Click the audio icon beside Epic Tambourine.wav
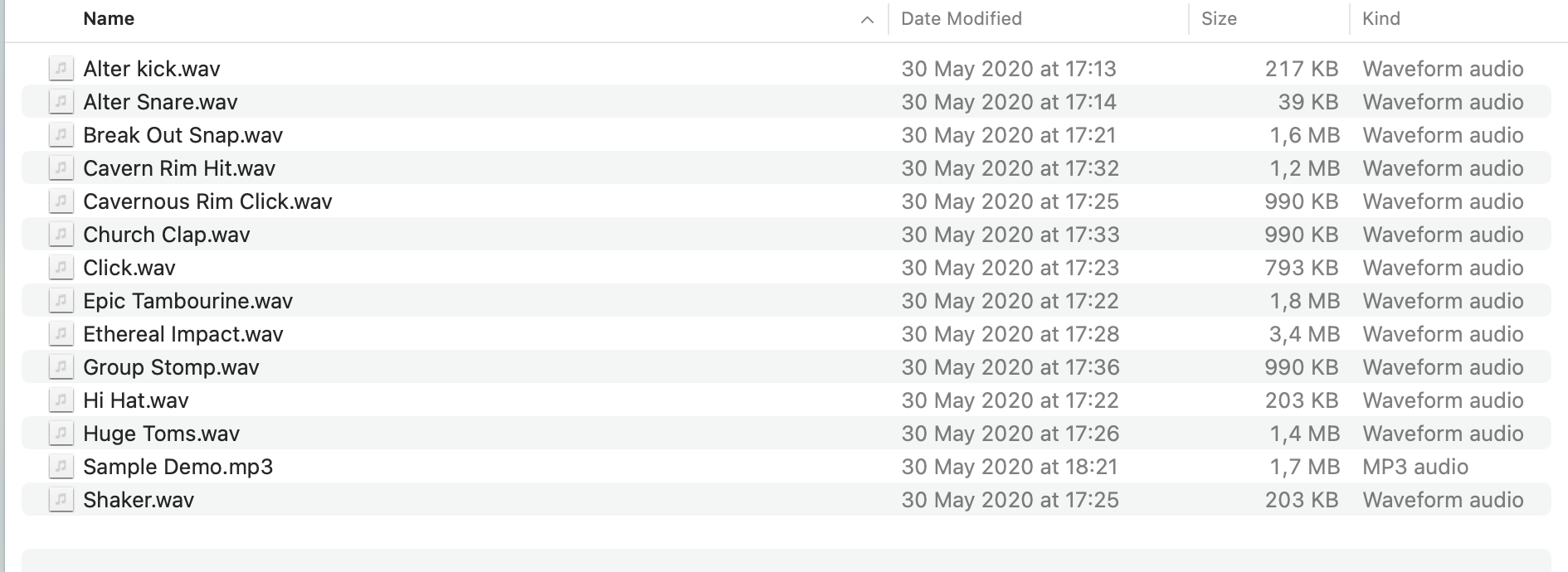The width and height of the screenshot is (1568, 572). pos(60,301)
